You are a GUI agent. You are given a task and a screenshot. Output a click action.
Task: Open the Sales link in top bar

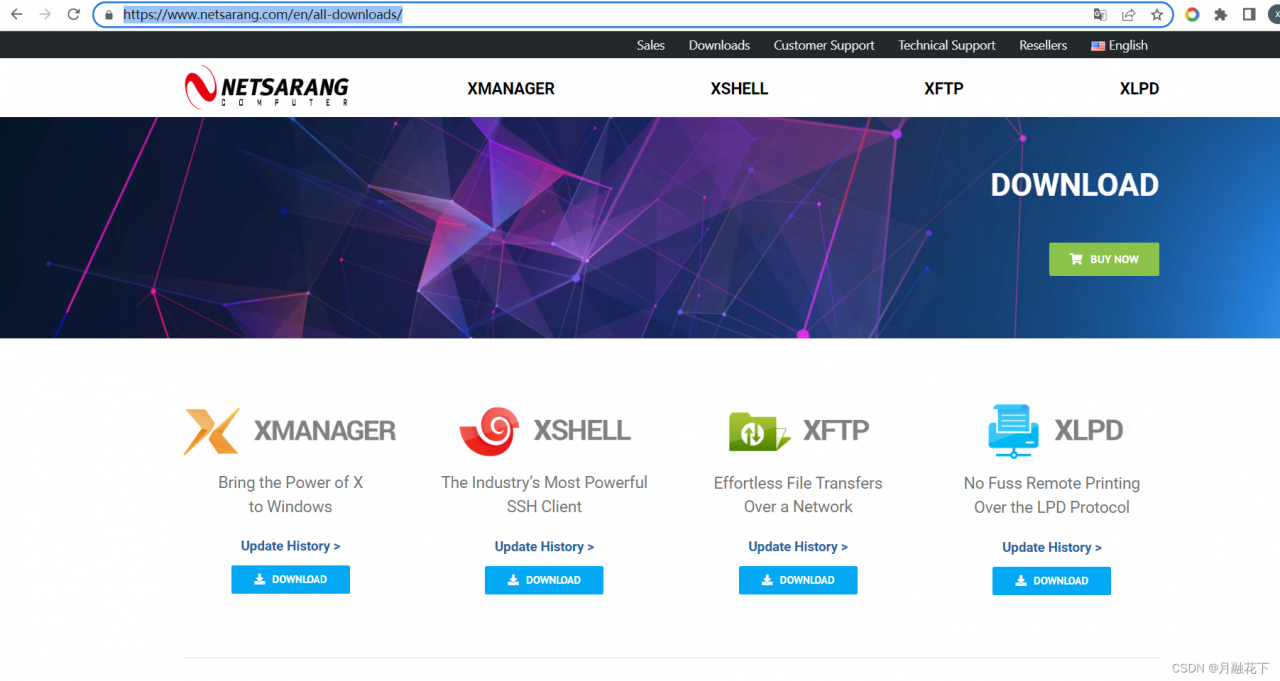point(651,45)
